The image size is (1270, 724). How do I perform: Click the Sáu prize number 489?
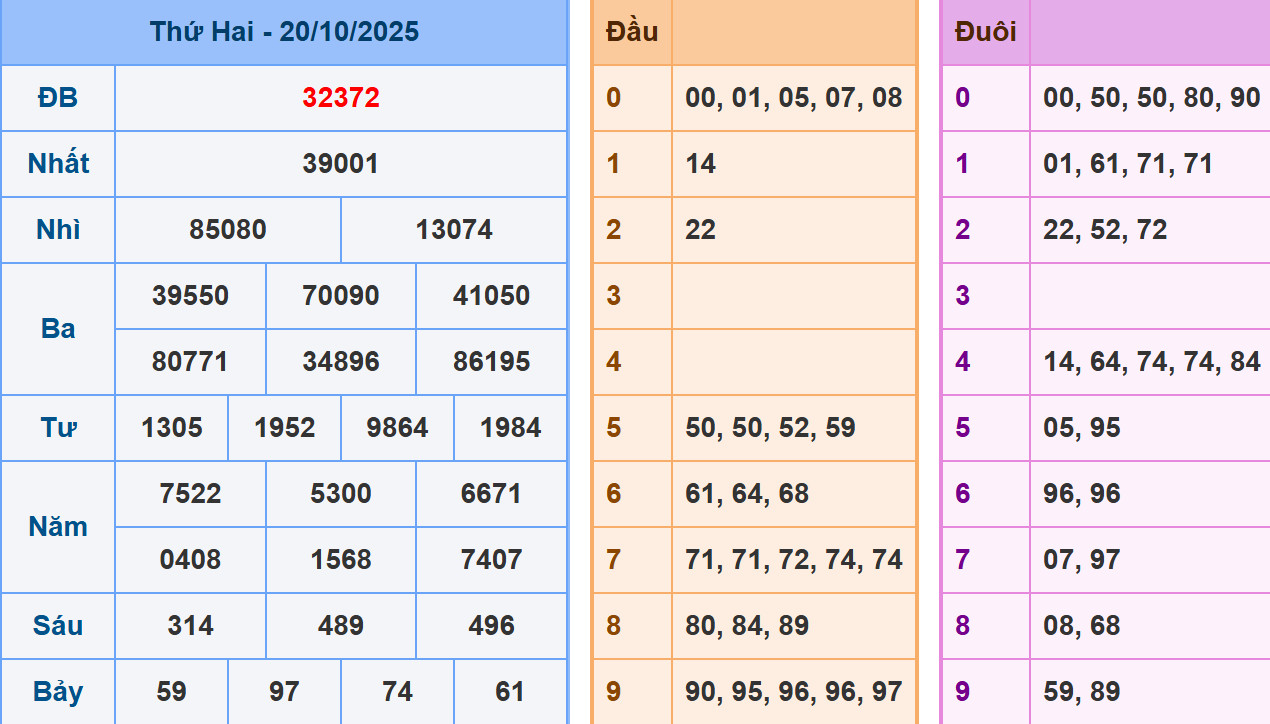341,626
